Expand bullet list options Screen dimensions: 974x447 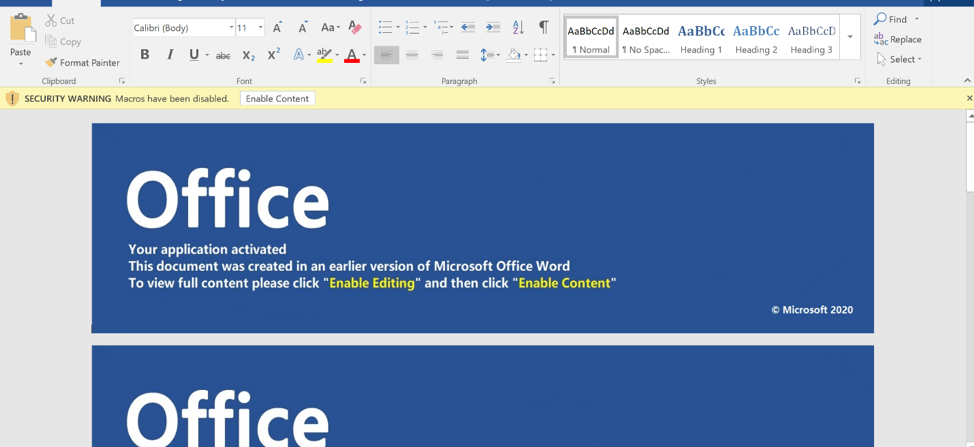[x=398, y=27]
